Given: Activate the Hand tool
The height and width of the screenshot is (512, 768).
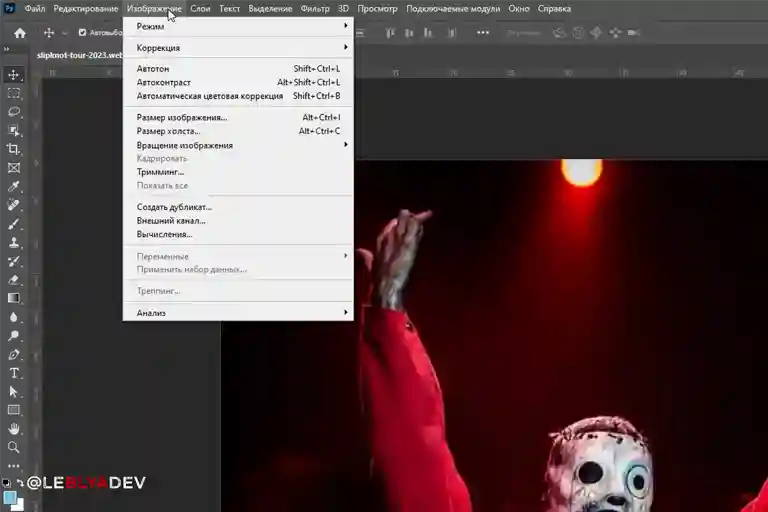Looking at the screenshot, I should click(x=14, y=429).
